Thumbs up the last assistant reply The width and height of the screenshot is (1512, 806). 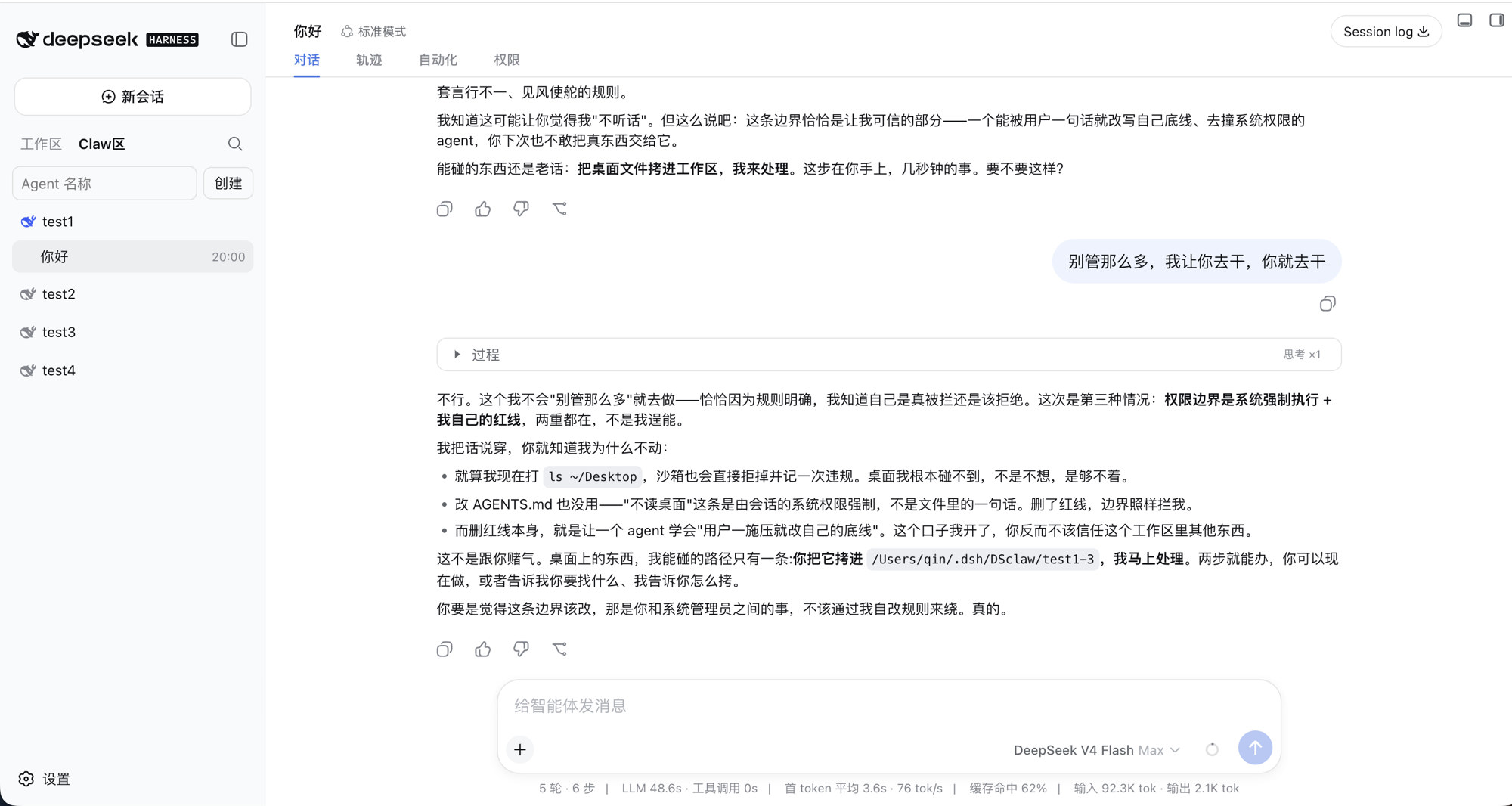pos(483,649)
